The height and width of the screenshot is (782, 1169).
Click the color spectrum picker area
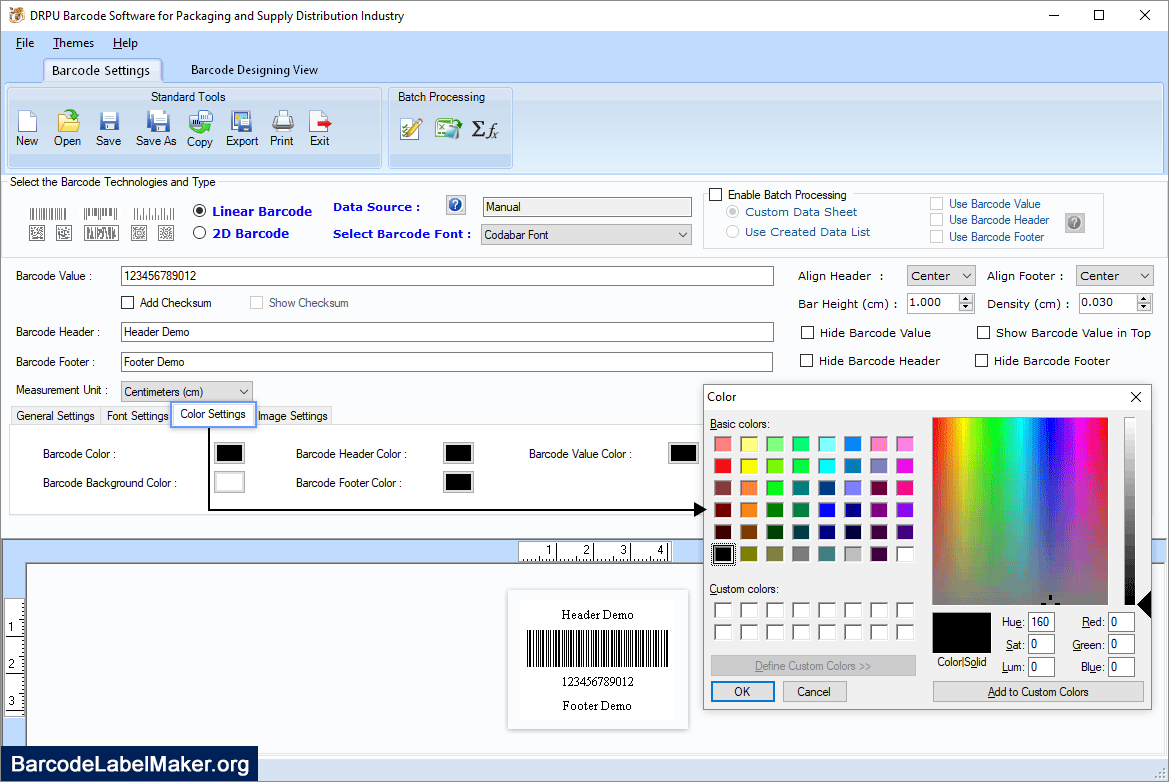tap(1020, 511)
